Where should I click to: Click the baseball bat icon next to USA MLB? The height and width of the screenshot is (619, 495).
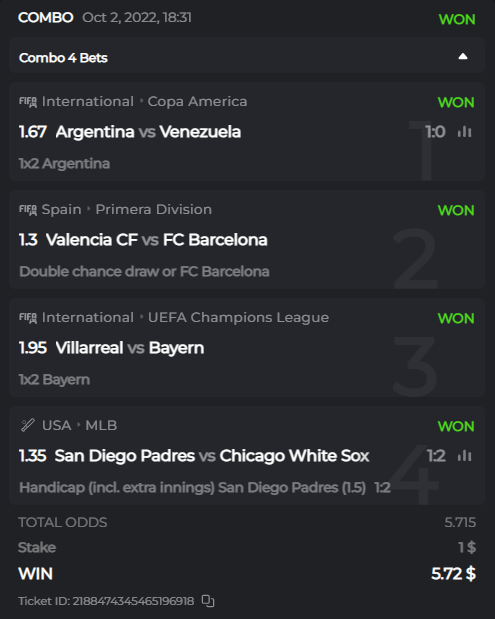tap(28, 426)
